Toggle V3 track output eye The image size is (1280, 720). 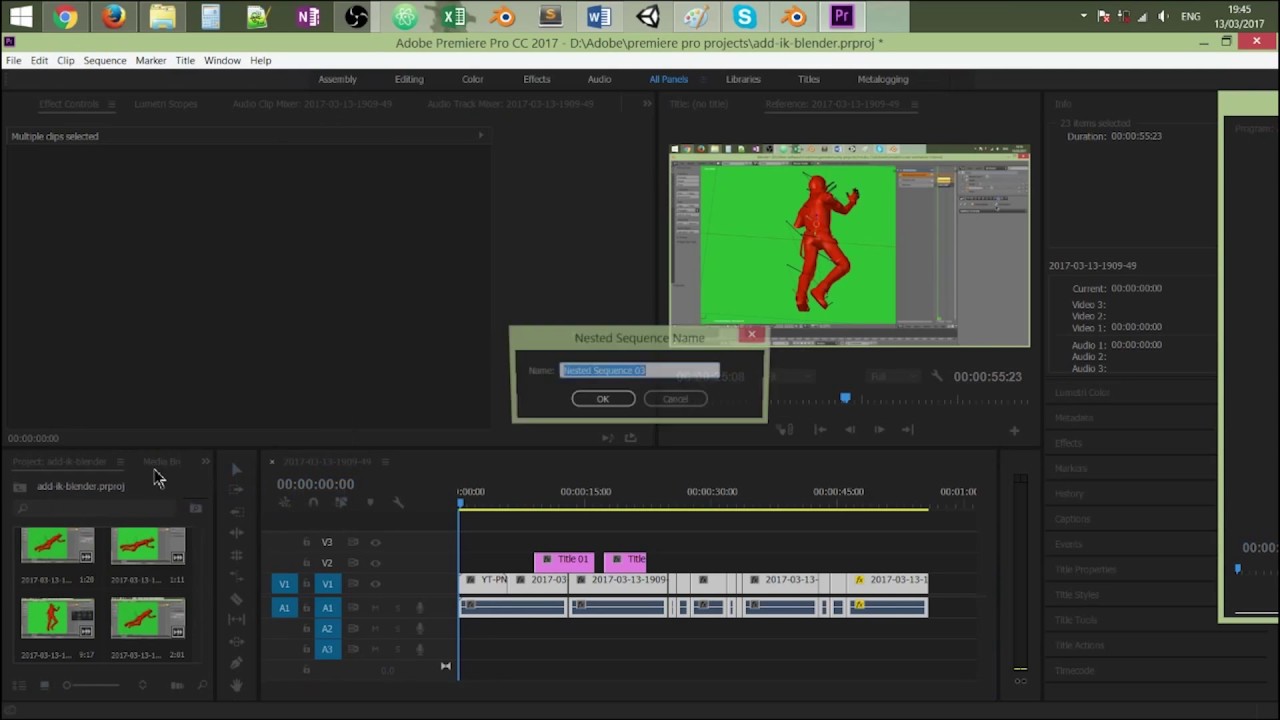375,542
